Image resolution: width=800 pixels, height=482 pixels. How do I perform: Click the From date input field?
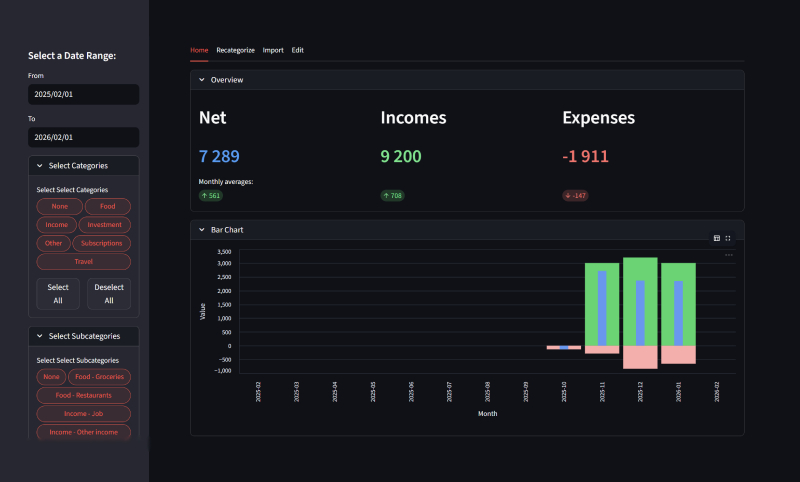84,94
